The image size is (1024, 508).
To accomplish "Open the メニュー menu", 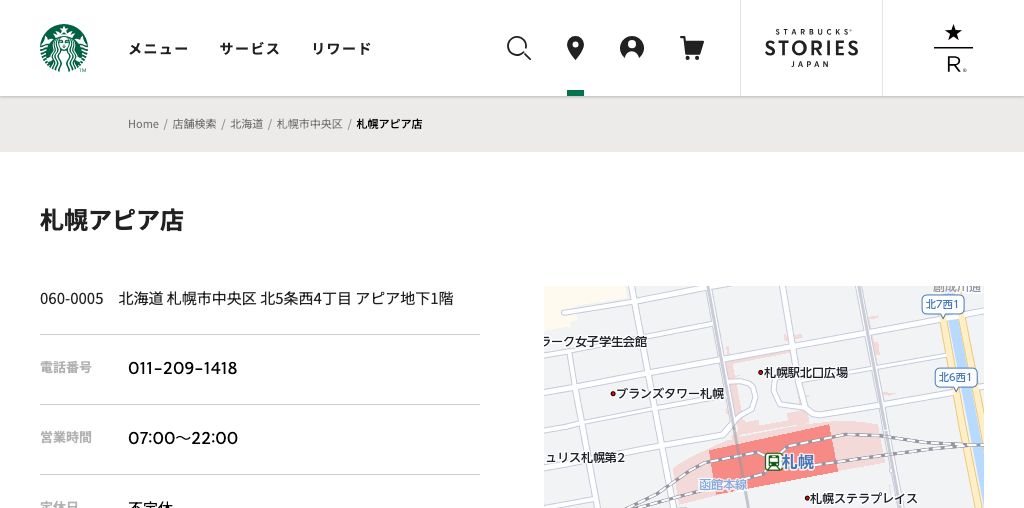I will coord(158,49).
